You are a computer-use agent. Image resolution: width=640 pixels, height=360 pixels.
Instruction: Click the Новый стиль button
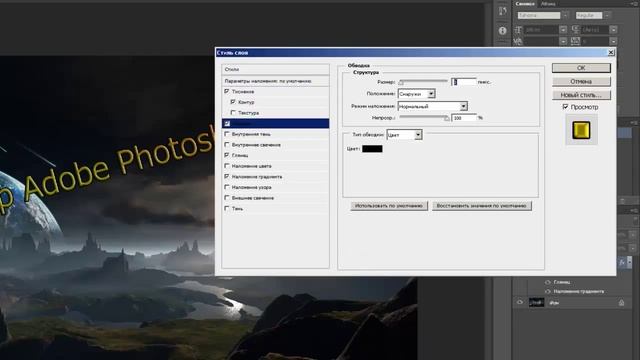[x=581, y=95]
